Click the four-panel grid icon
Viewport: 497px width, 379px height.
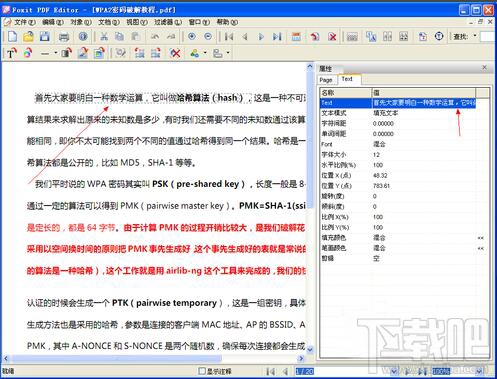point(403,36)
